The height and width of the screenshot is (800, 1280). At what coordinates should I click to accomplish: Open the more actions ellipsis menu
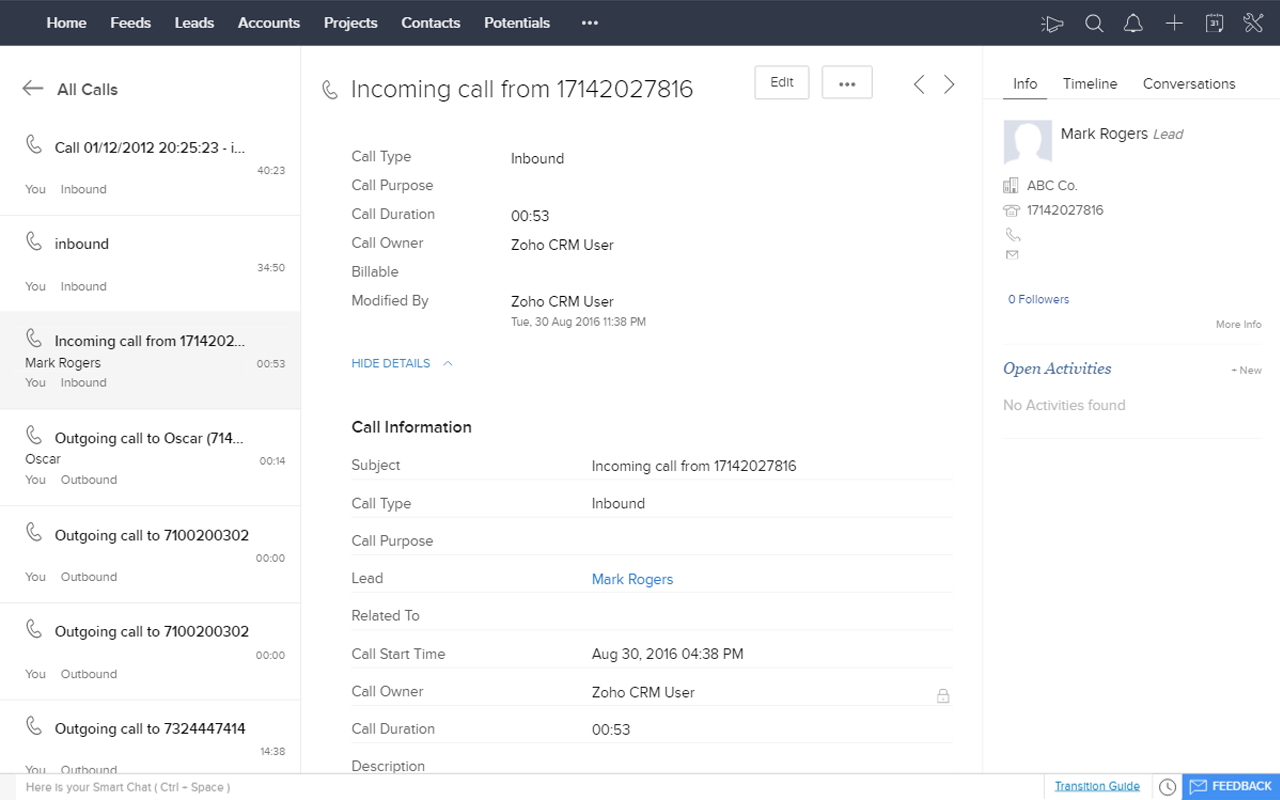(x=847, y=82)
